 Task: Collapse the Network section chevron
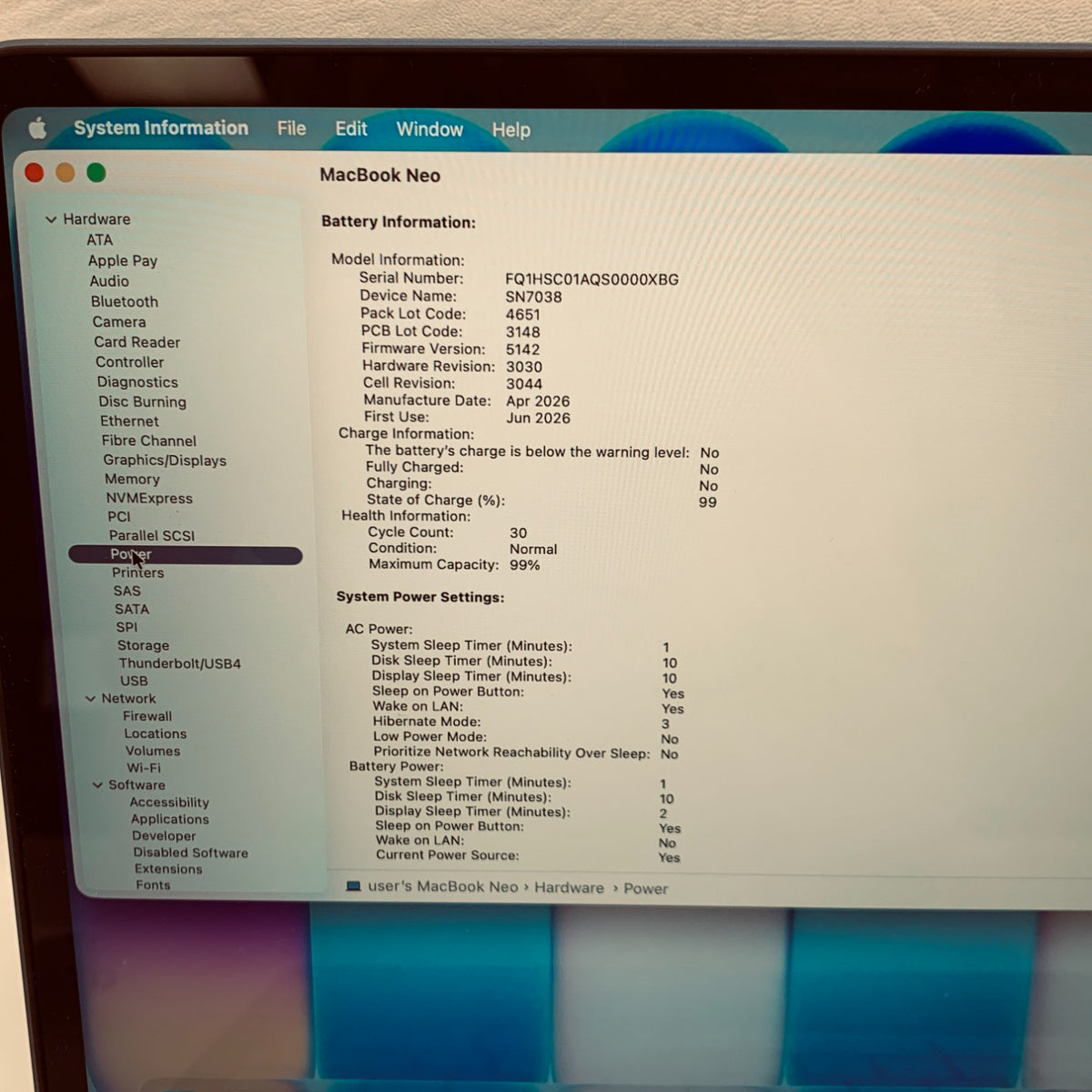point(90,699)
